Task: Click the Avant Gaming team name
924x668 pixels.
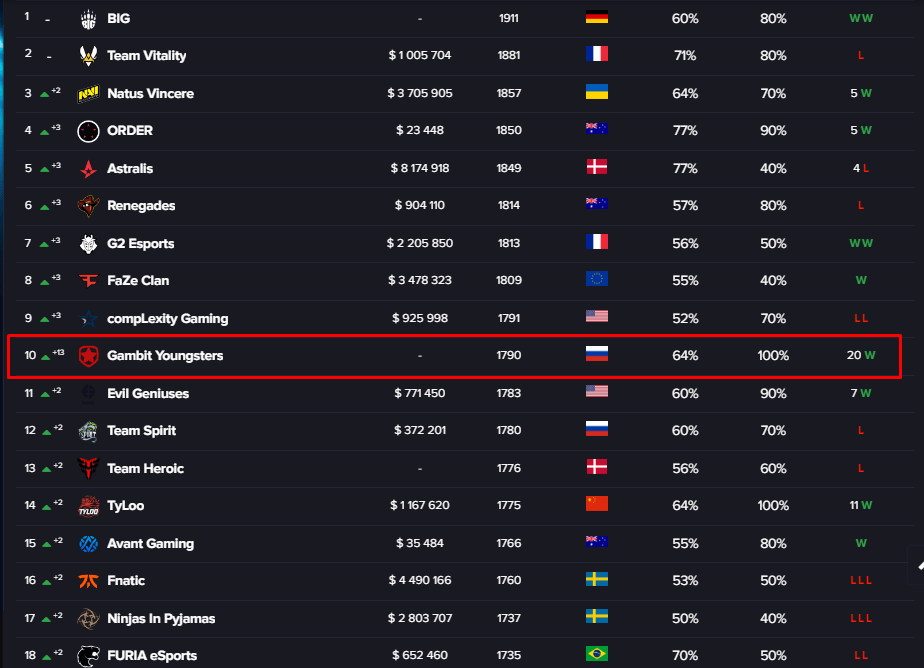Action: [150, 543]
